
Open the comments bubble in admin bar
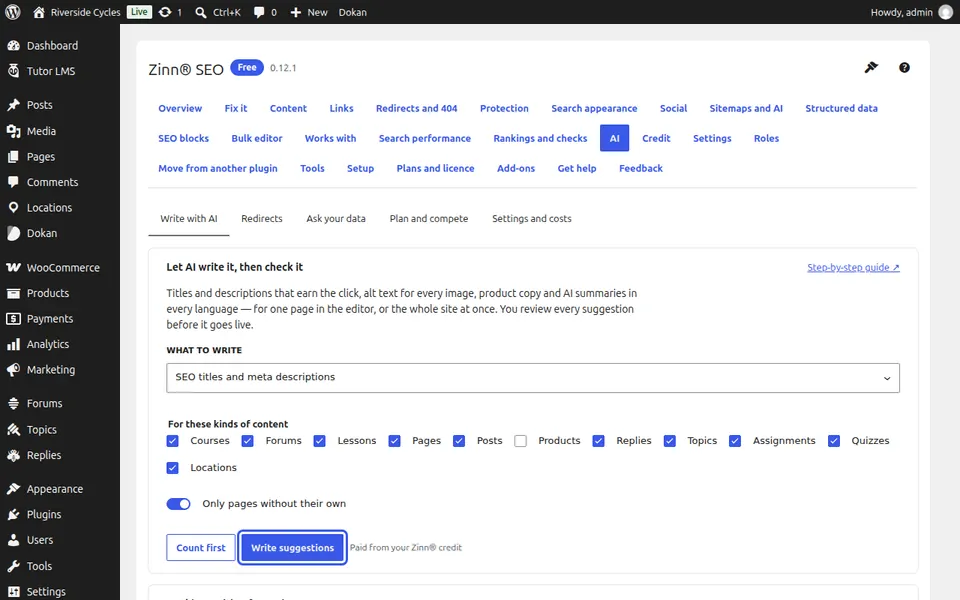coord(259,12)
